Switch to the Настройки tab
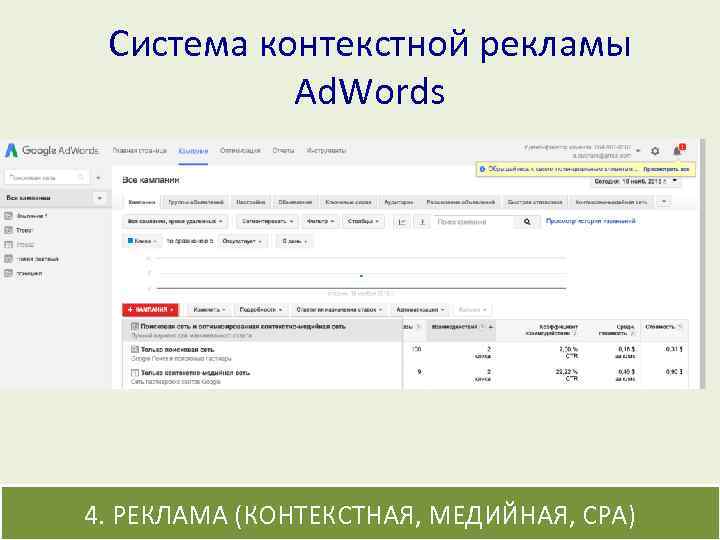720x540 pixels. tap(251, 202)
